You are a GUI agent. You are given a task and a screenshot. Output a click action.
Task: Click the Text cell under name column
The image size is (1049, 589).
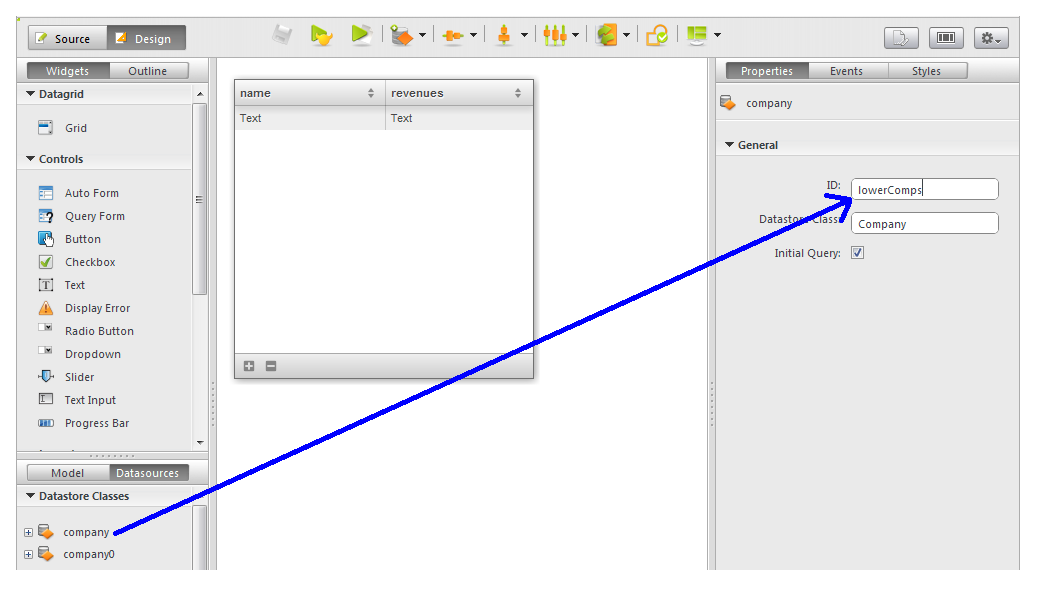[310, 118]
